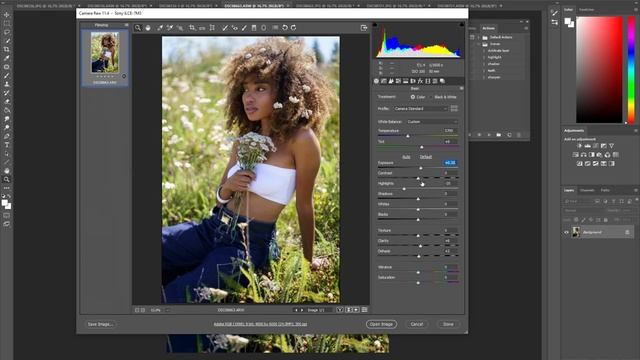640x360 pixels.
Task: Switch to the Paths tab
Action: pyautogui.click(x=605, y=190)
